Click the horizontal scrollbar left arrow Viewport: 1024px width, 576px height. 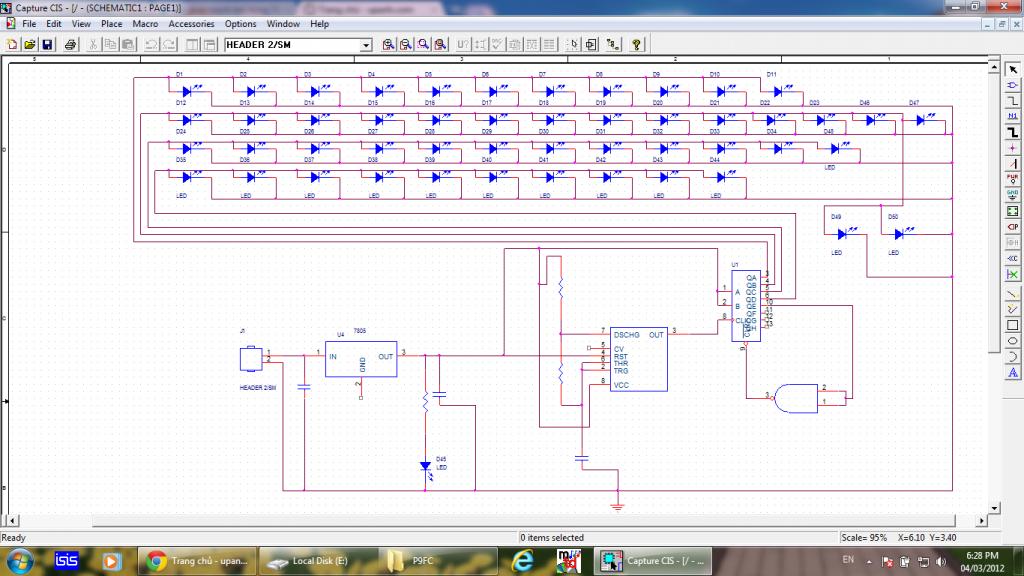click(12, 521)
